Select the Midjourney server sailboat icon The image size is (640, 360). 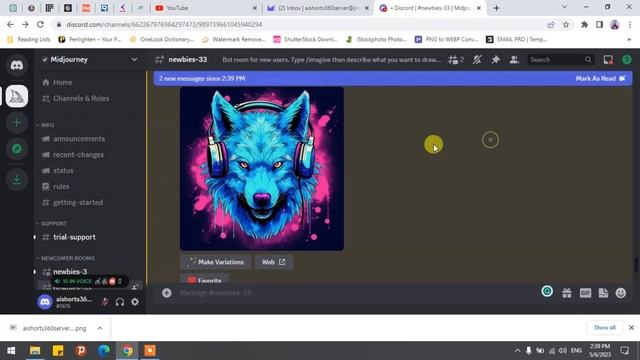[x=17, y=96]
